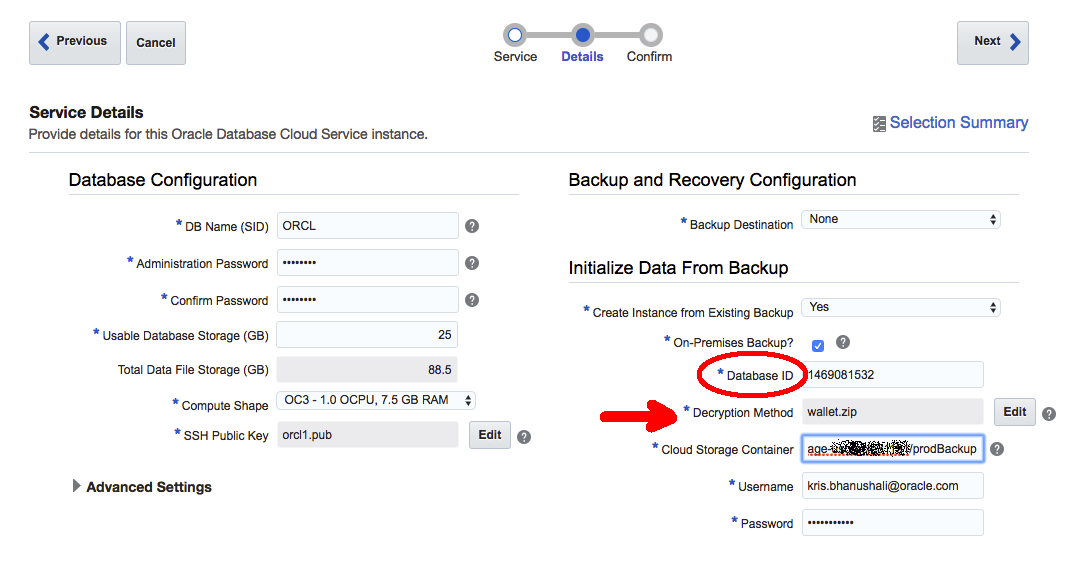
Task: Click Edit button for Decryption Method
Action: click(x=1014, y=412)
